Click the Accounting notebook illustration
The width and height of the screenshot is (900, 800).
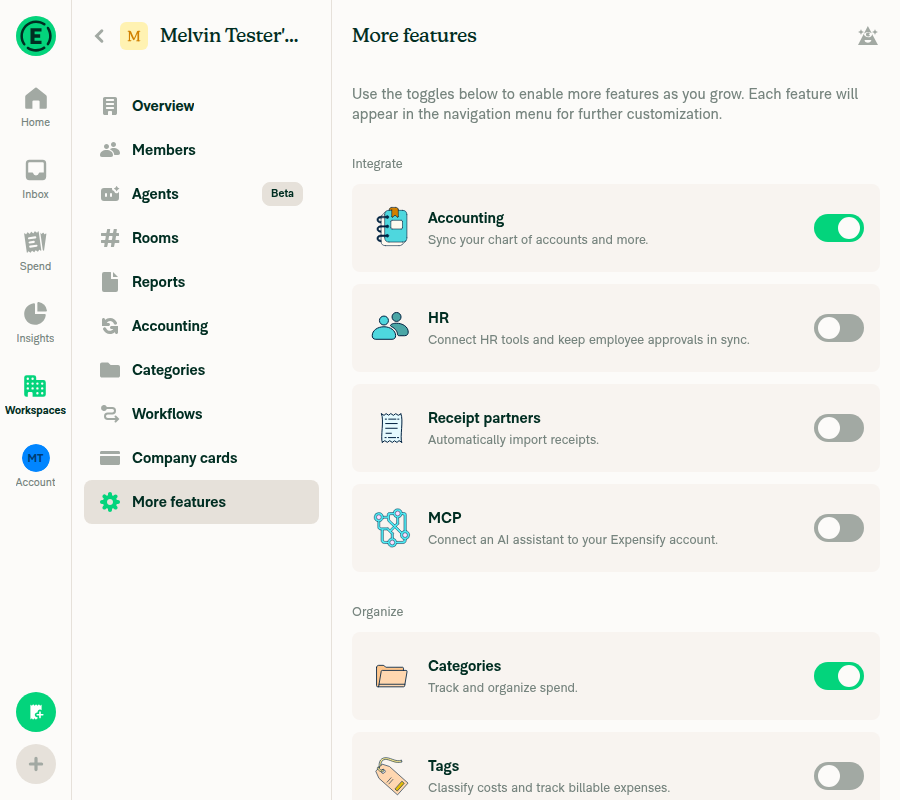point(392,227)
